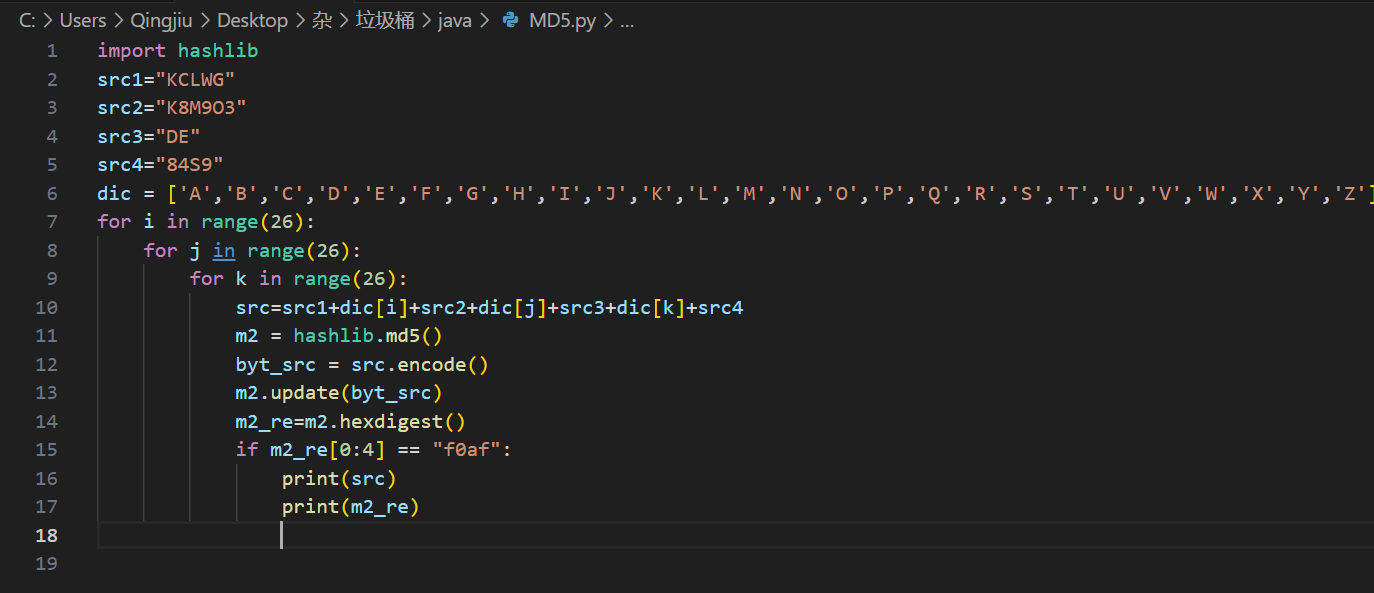Image resolution: width=1374 pixels, height=593 pixels.
Task: Click the 'dic' variable on line 6
Action: coord(114,193)
